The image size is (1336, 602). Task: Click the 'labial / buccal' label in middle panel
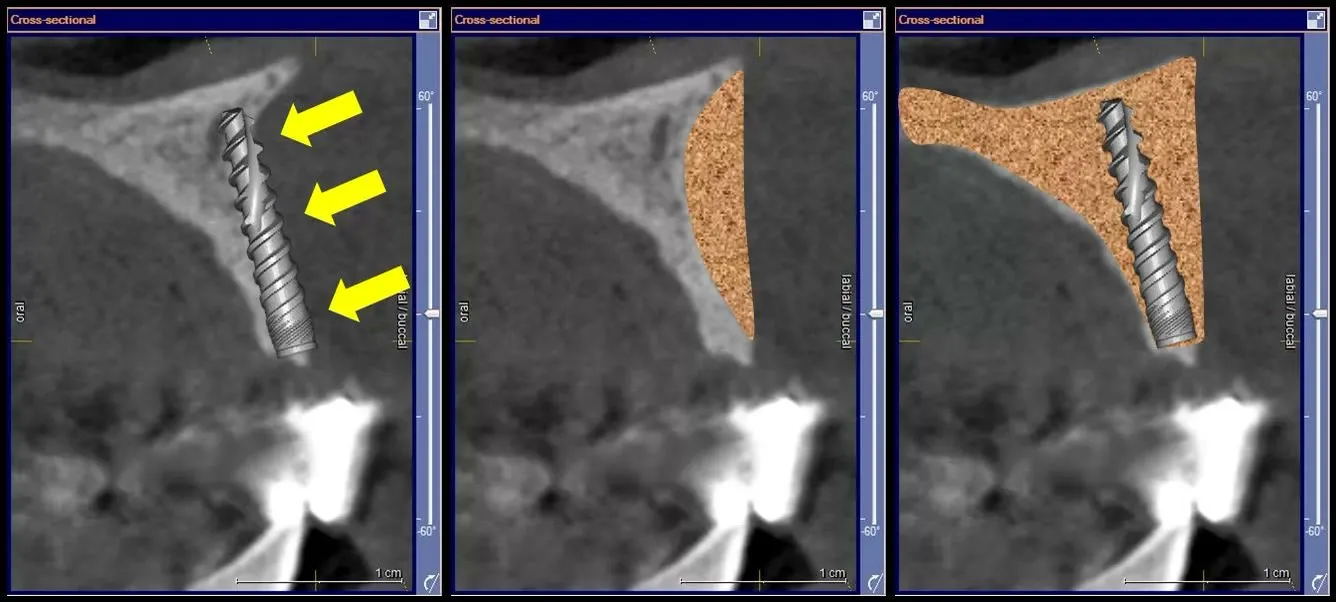tap(845, 313)
